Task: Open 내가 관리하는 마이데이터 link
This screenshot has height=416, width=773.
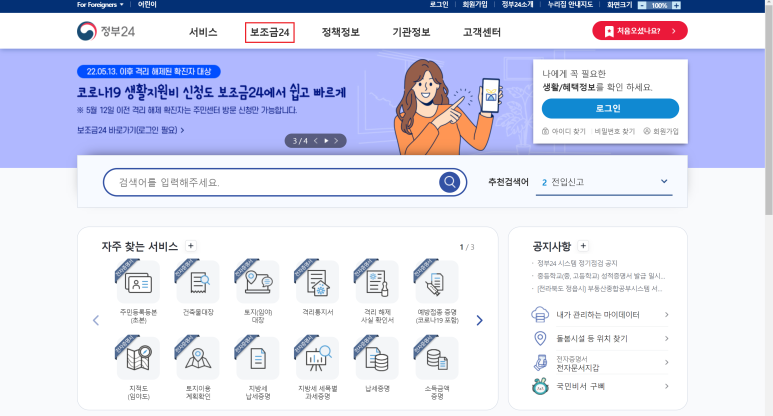Action: pyautogui.click(x=599, y=314)
